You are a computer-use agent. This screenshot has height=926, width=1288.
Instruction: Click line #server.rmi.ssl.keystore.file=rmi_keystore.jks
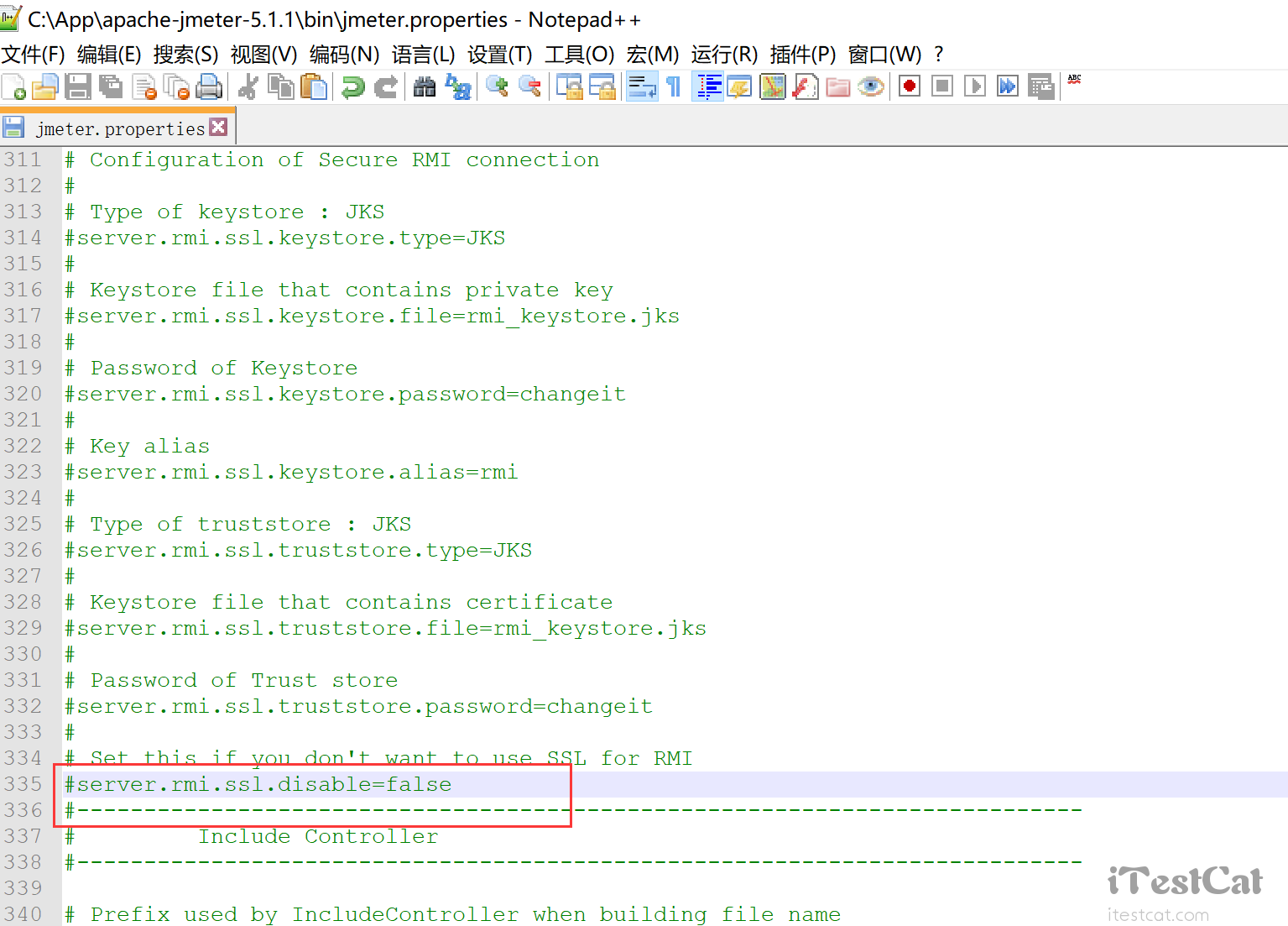point(373,316)
